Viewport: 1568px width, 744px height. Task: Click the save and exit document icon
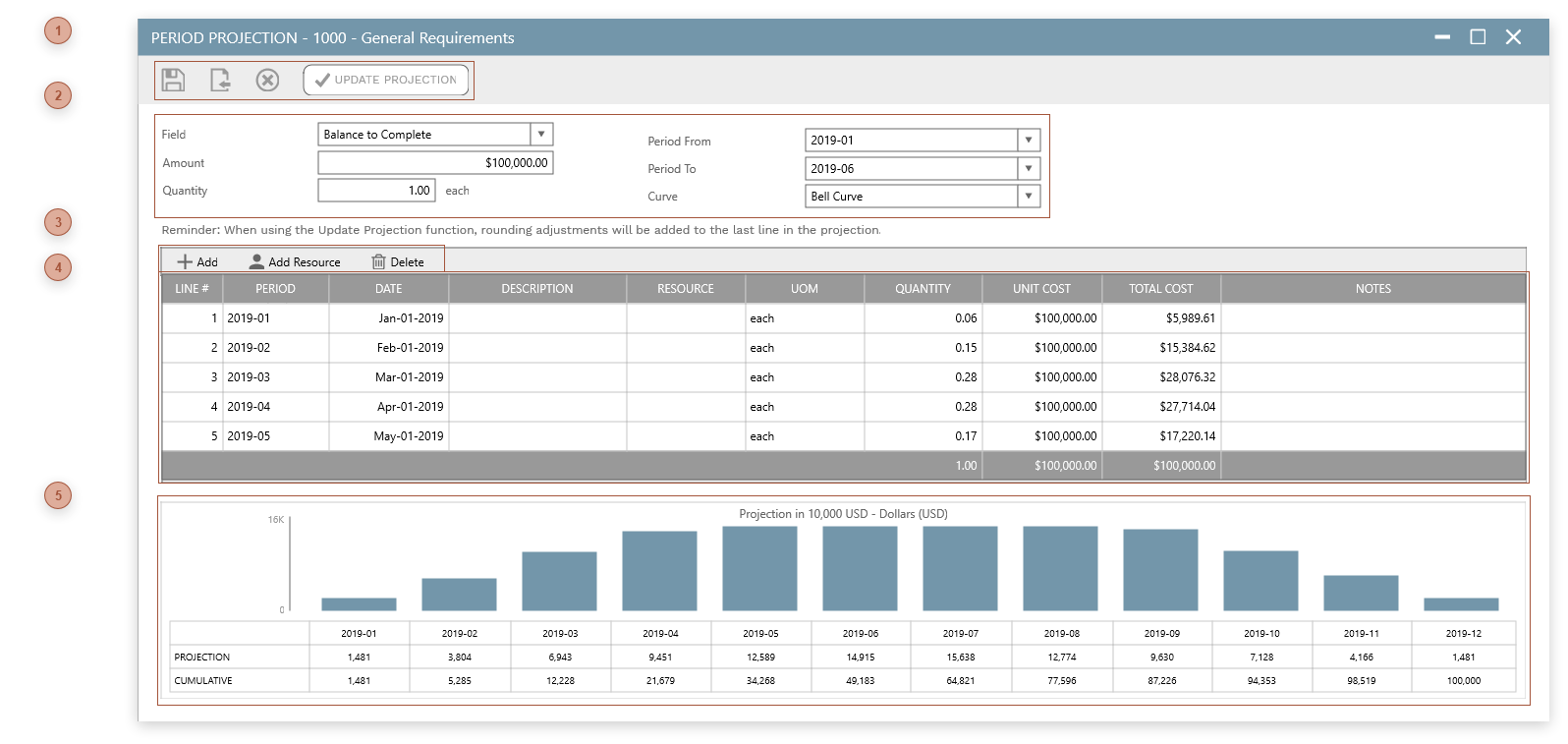coord(220,80)
